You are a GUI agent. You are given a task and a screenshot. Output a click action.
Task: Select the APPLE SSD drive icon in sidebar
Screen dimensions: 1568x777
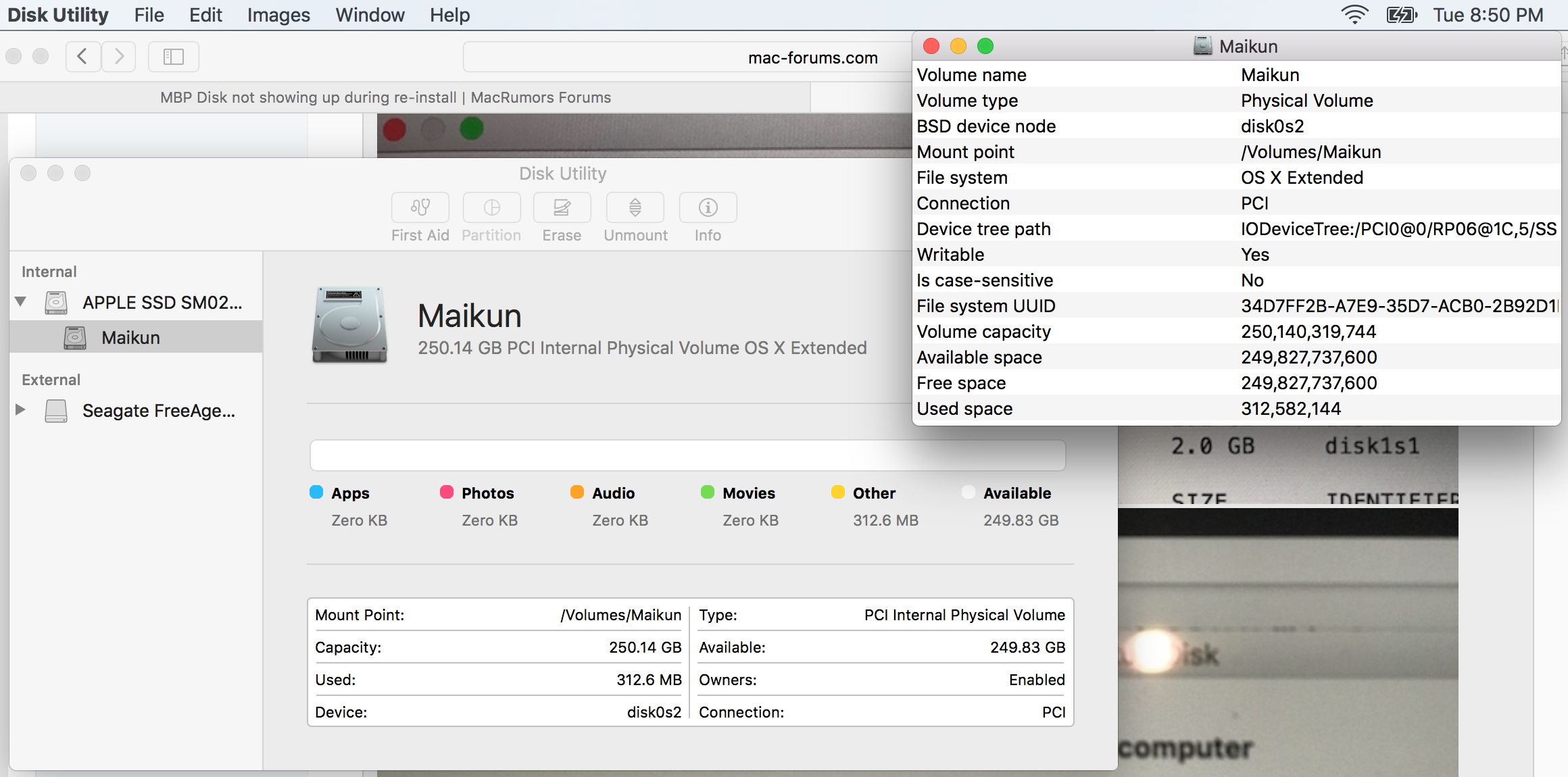click(x=56, y=303)
